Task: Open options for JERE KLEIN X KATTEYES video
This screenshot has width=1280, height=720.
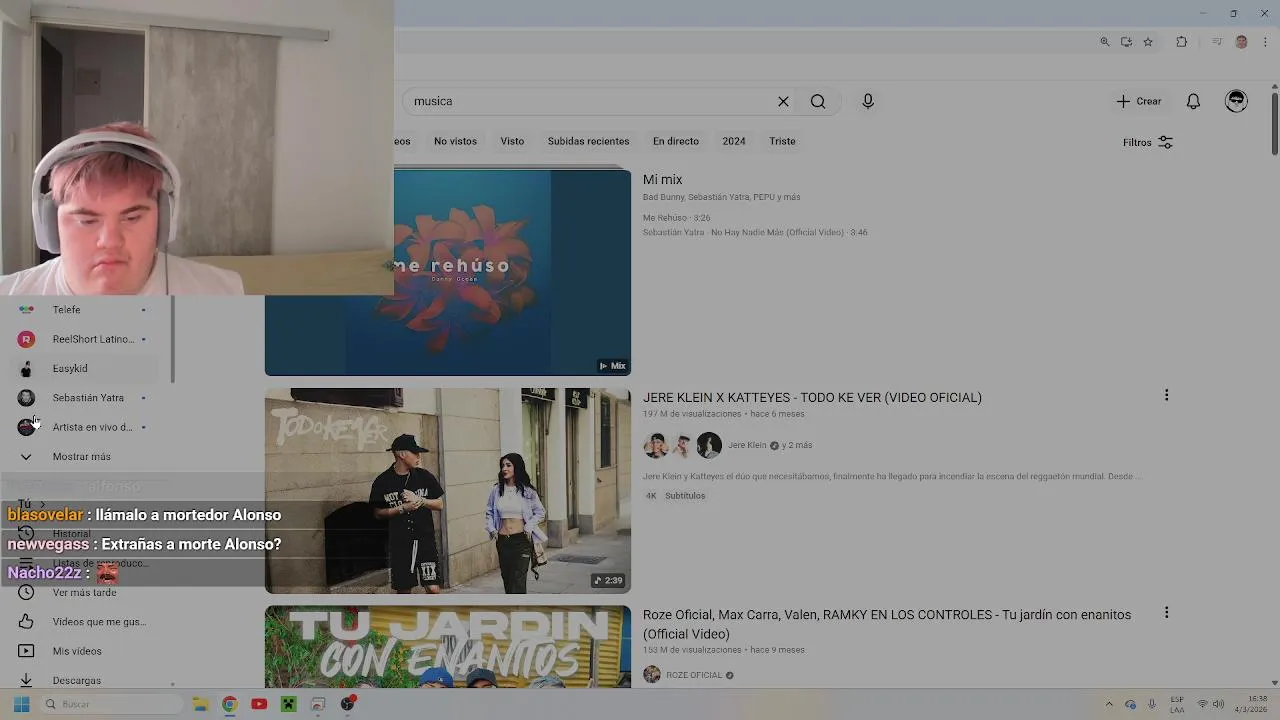Action: point(1166,396)
